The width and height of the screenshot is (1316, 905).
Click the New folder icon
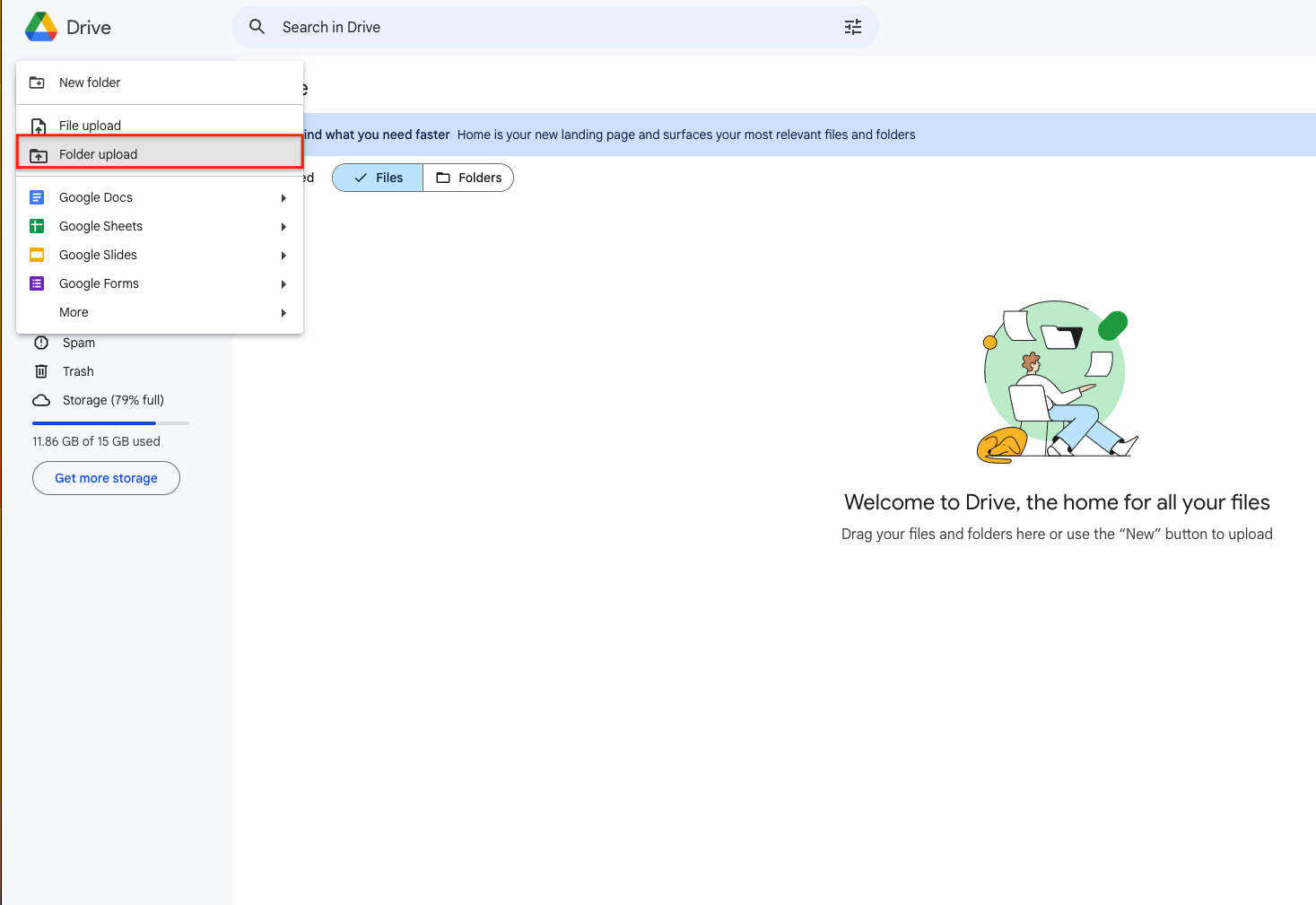point(38,83)
